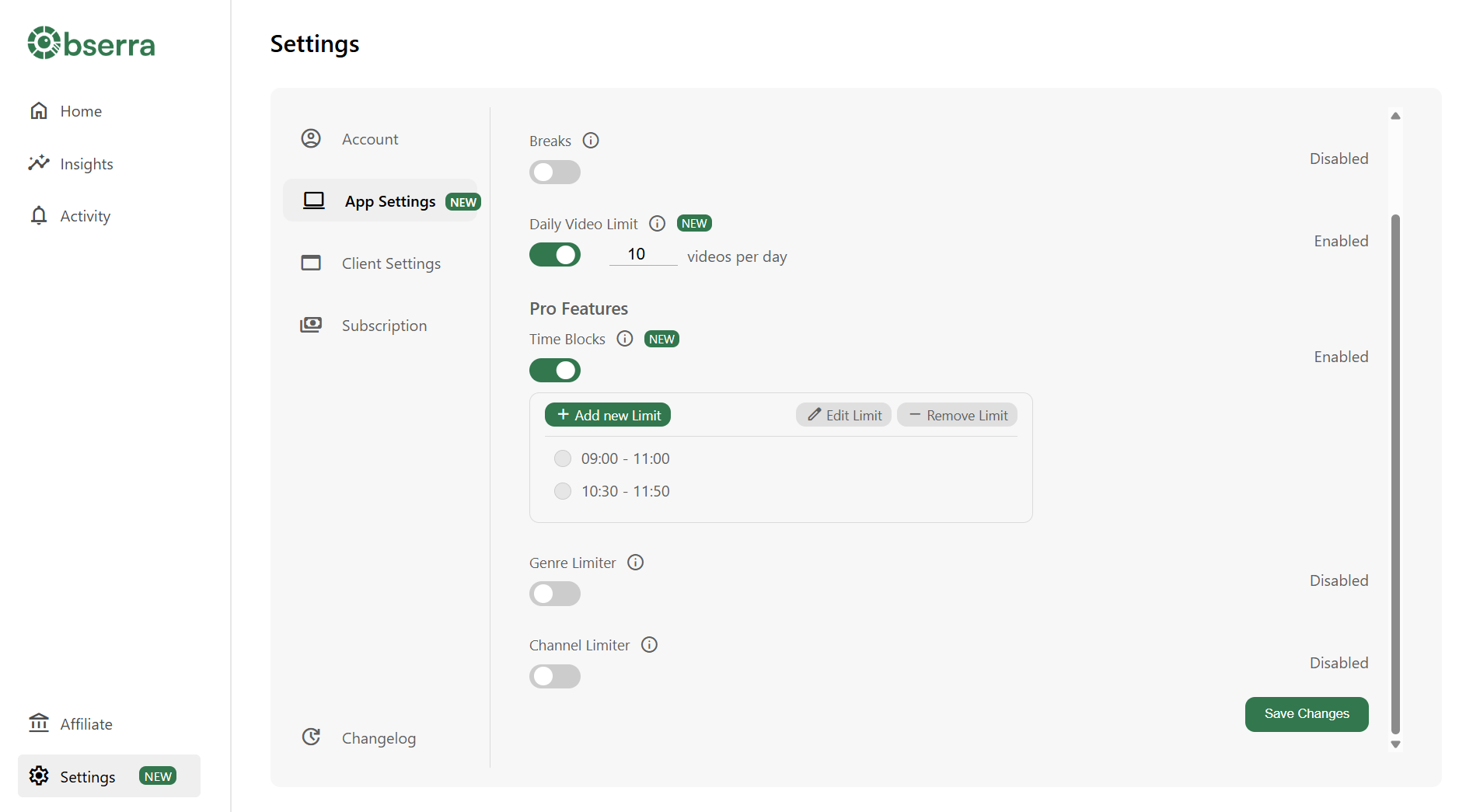Click the Client Settings window icon
The height and width of the screenshot is (812, 1466).
tap(311, 263)
